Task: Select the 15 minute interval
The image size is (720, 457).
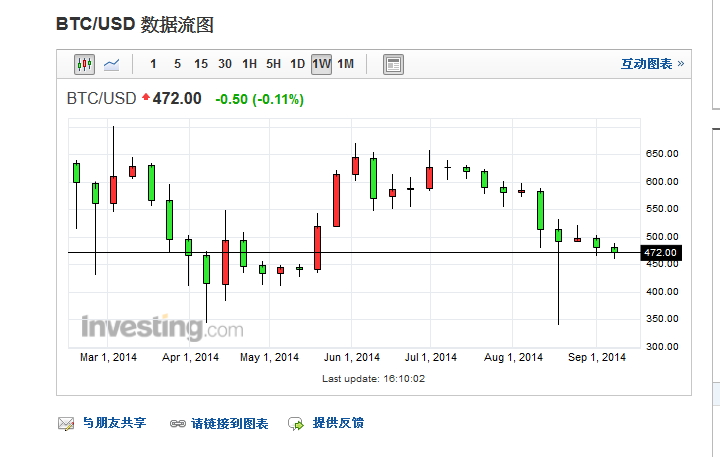Action: coord(201,64)
